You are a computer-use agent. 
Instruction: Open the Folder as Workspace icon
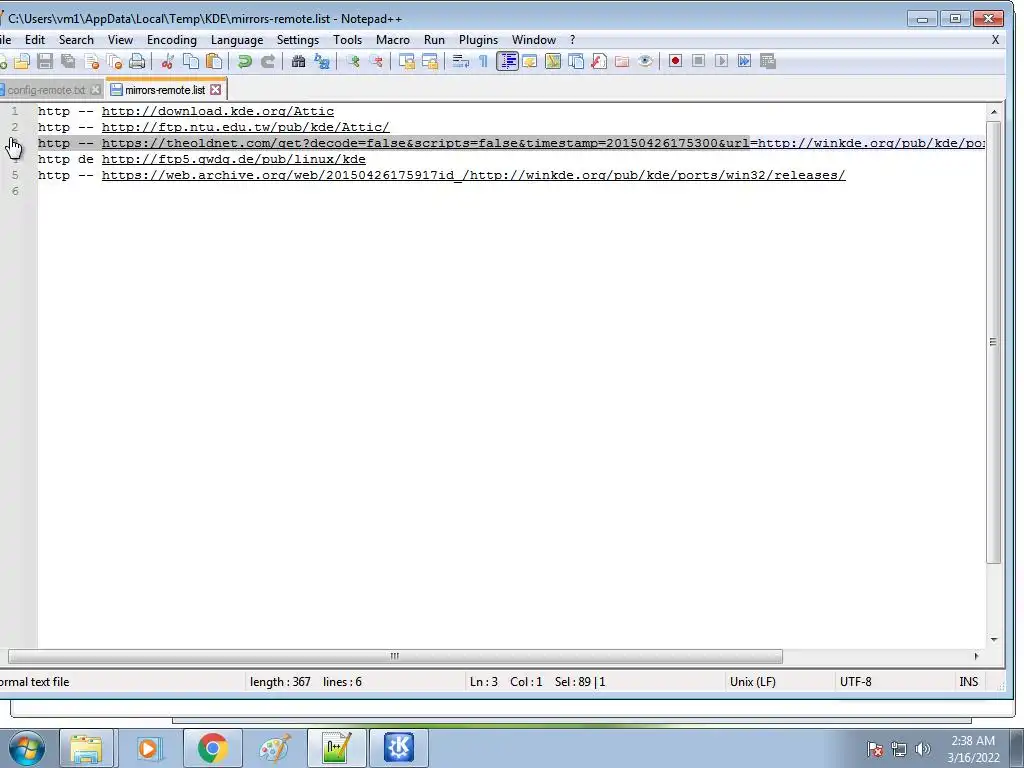pyautogui.click(x=622, y=61)
